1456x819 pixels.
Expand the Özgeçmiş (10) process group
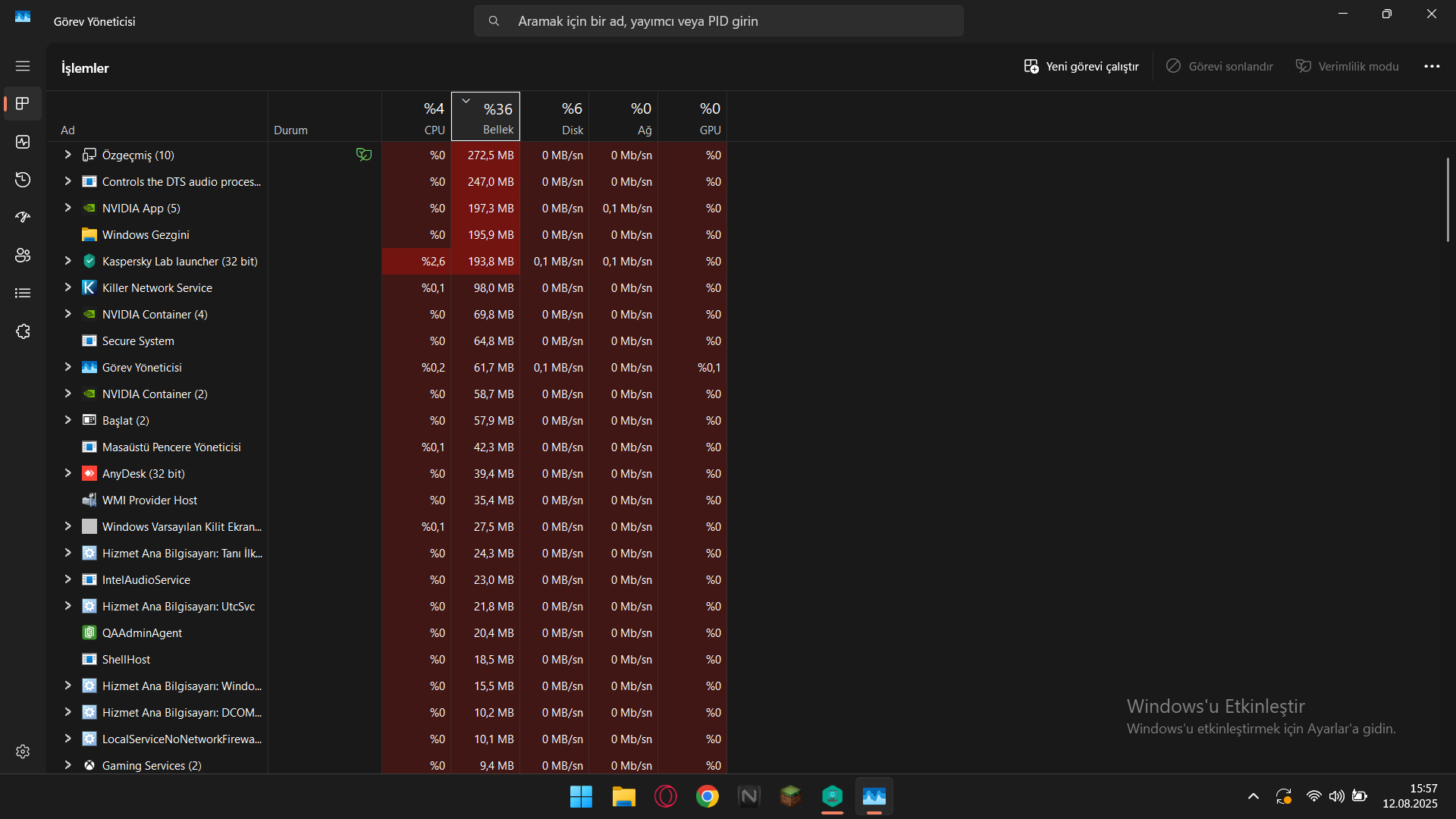[x=67, y=155]
